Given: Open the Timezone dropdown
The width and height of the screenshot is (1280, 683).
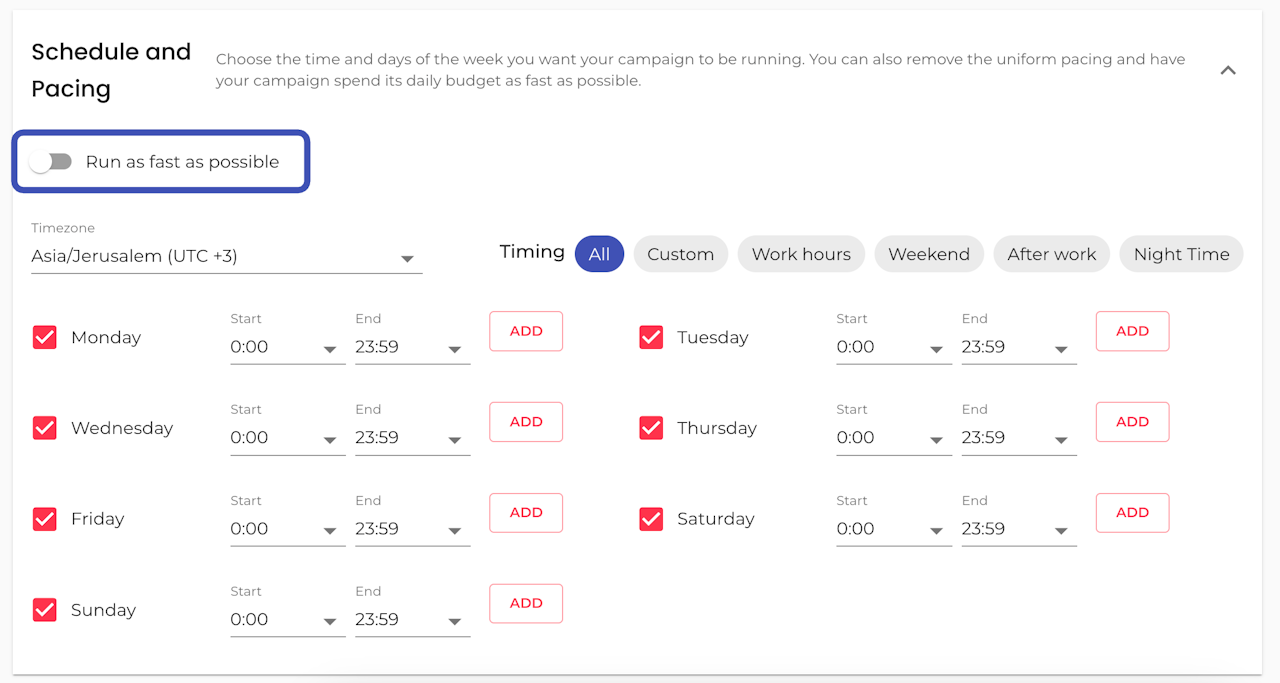Looking at the screenshot, I should point(226,257).
